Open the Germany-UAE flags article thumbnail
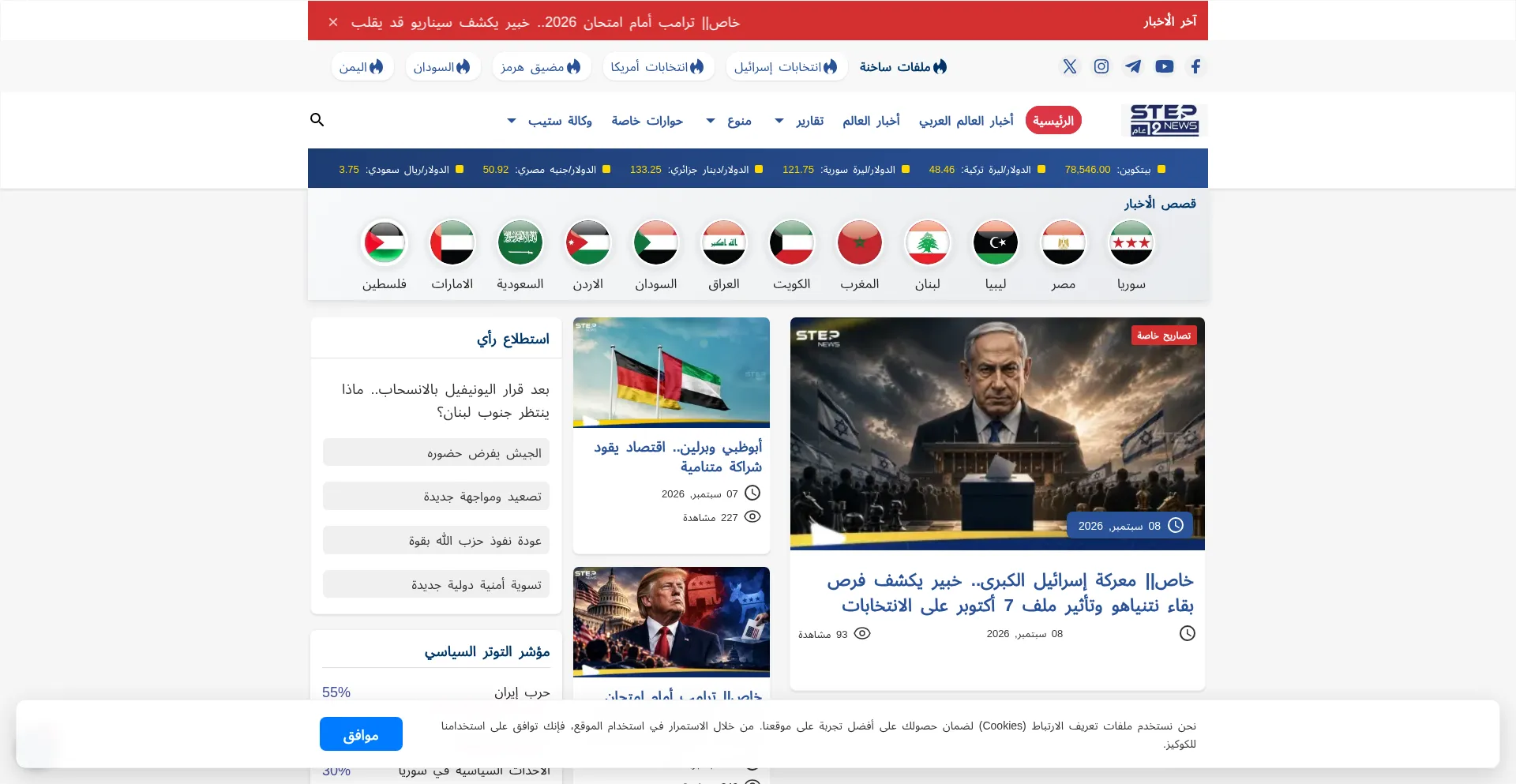 671,373
